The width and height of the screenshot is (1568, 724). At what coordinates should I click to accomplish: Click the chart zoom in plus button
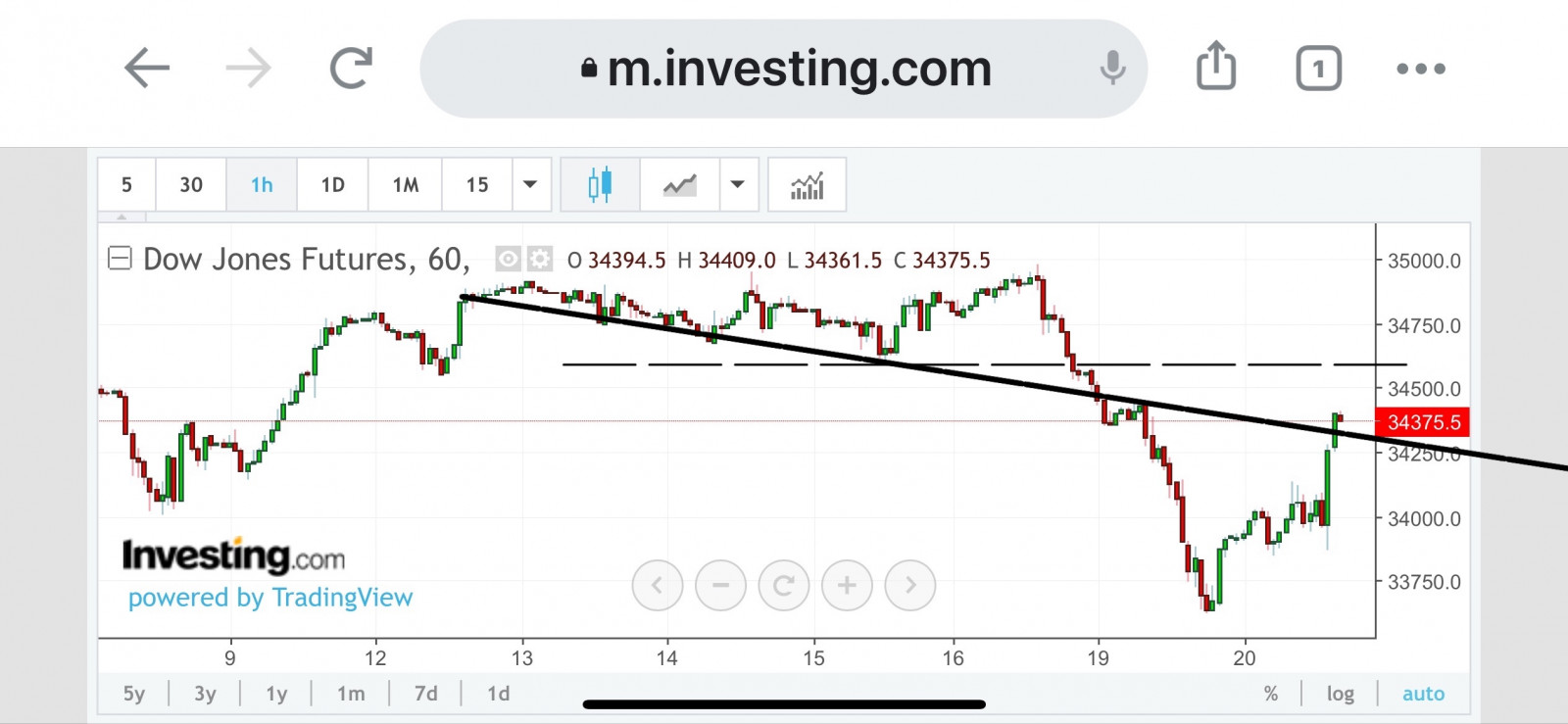[x=847, y=586]
